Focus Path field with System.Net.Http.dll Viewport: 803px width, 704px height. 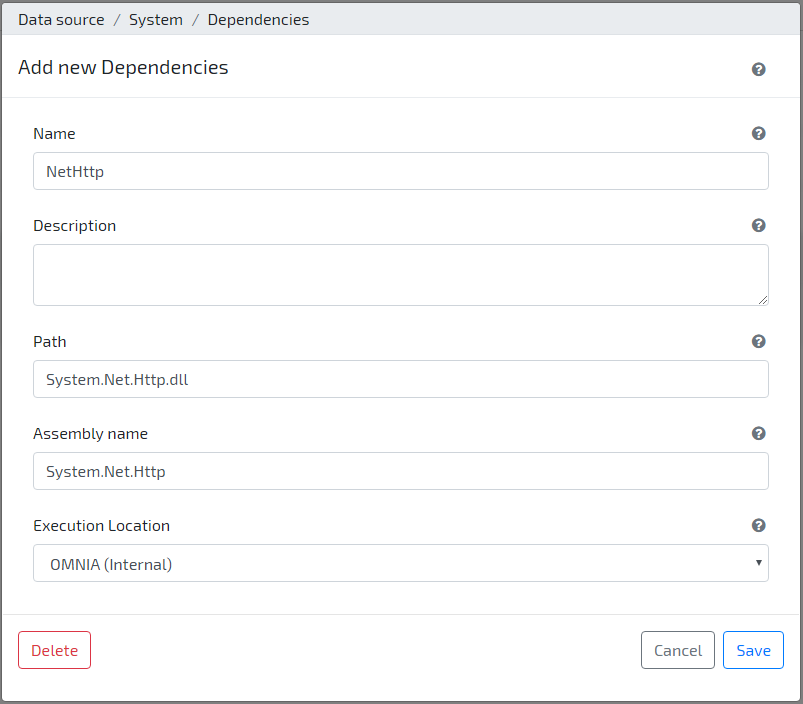[x=400, y=379]
